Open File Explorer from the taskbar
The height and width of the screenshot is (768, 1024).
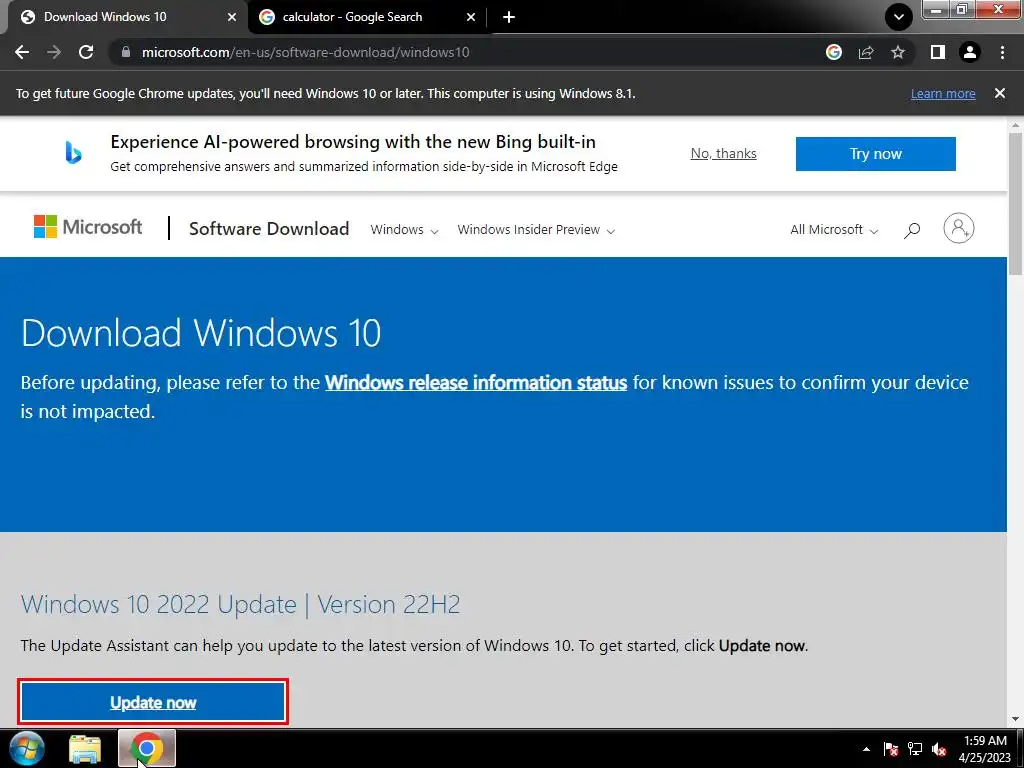pyautogui.click(x=86, y=749)
